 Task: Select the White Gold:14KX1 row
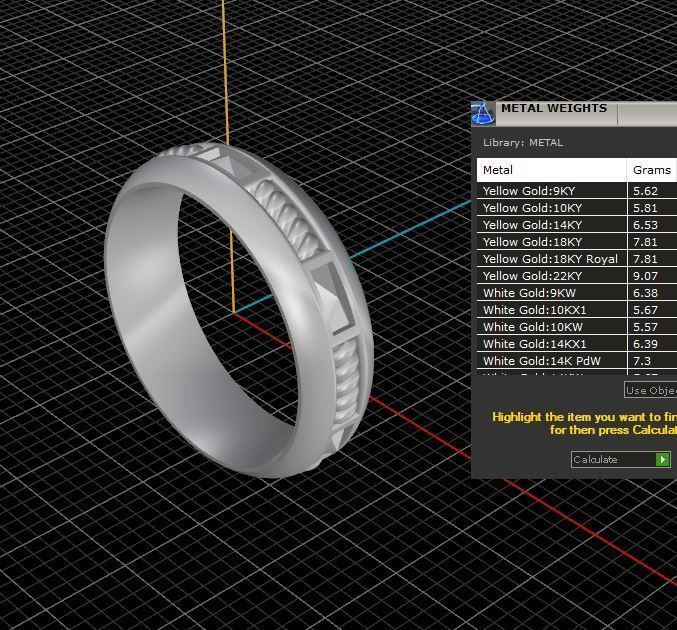pos(577,344)
